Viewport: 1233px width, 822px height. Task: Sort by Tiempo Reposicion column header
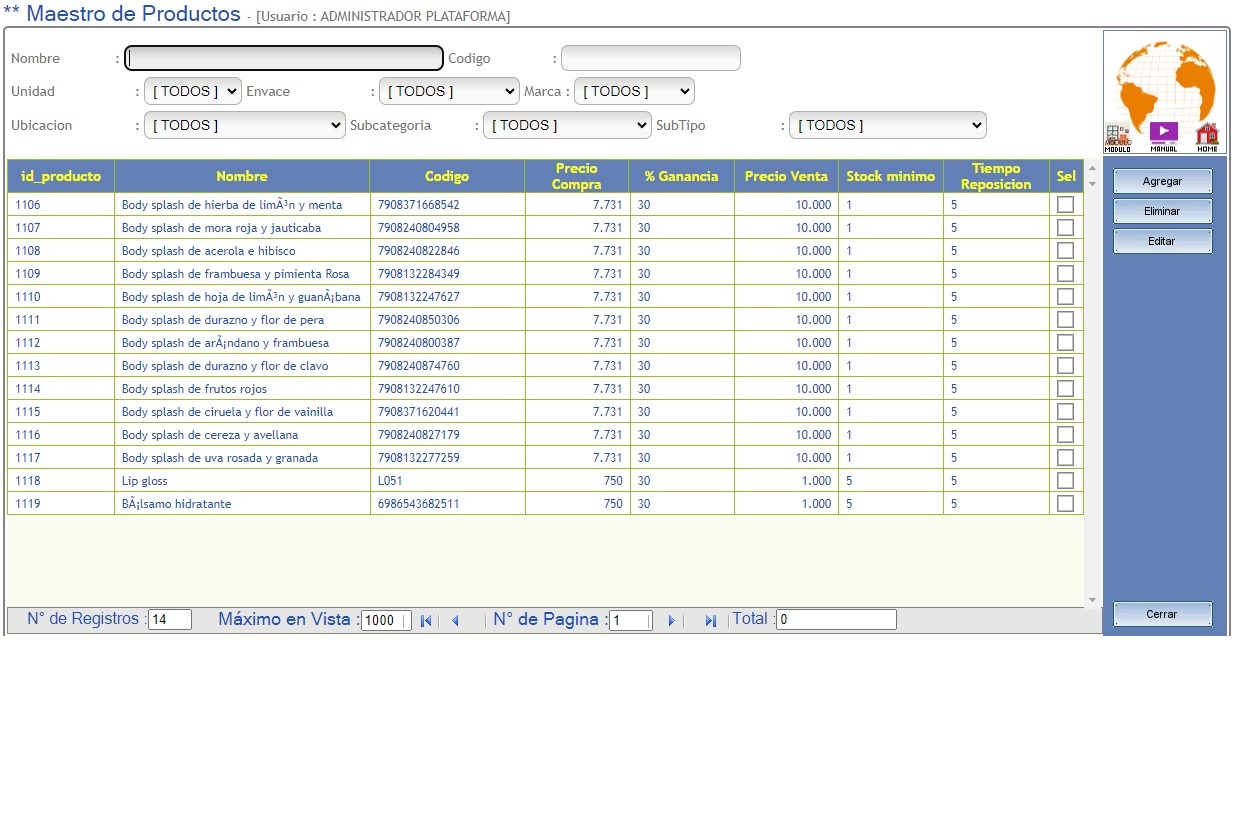pyautogui.click(x=996, y=176)
